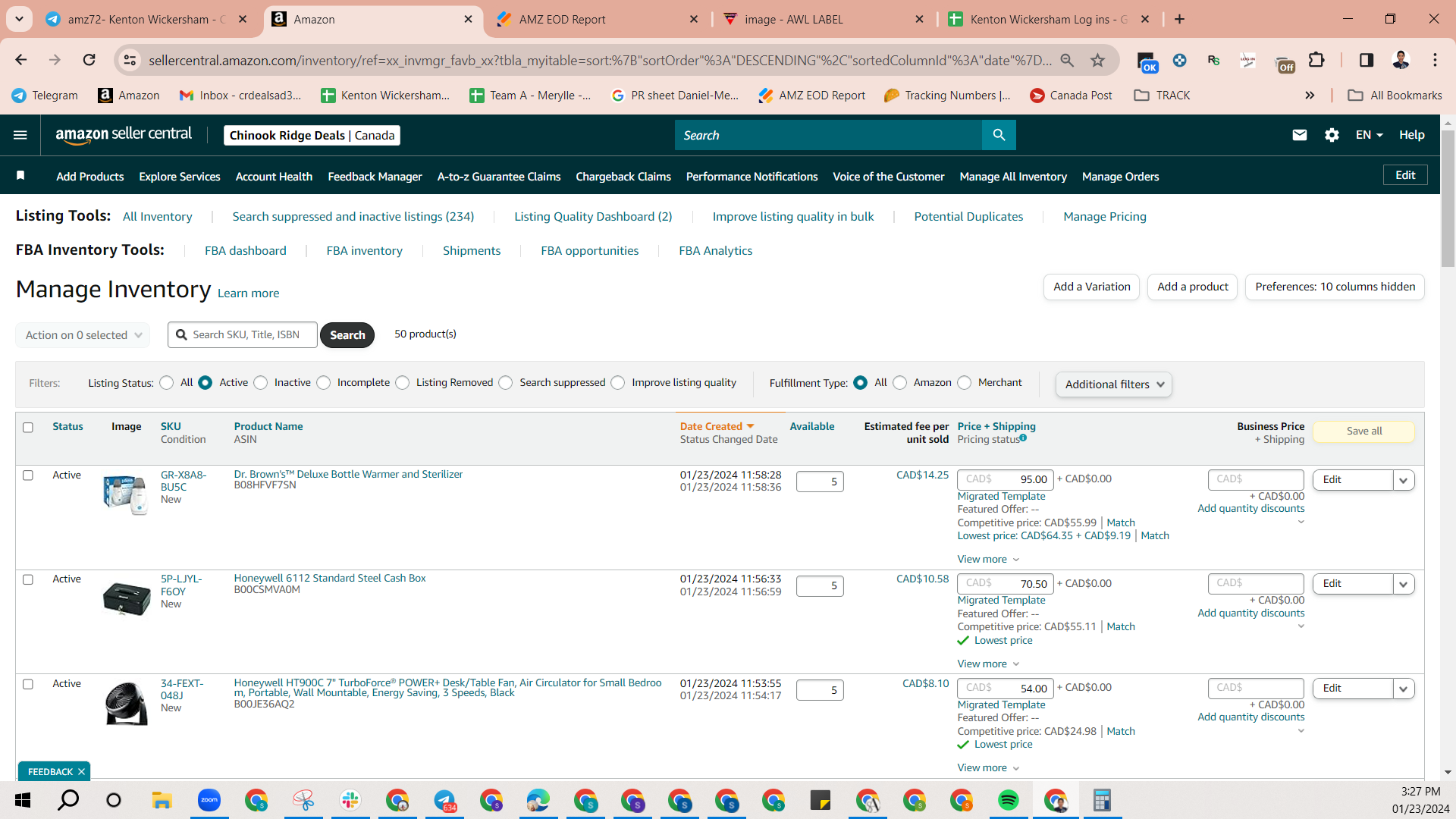Open the Manage Pricing link
The width and height of the screenshot is (1456, 819).
1105,217
